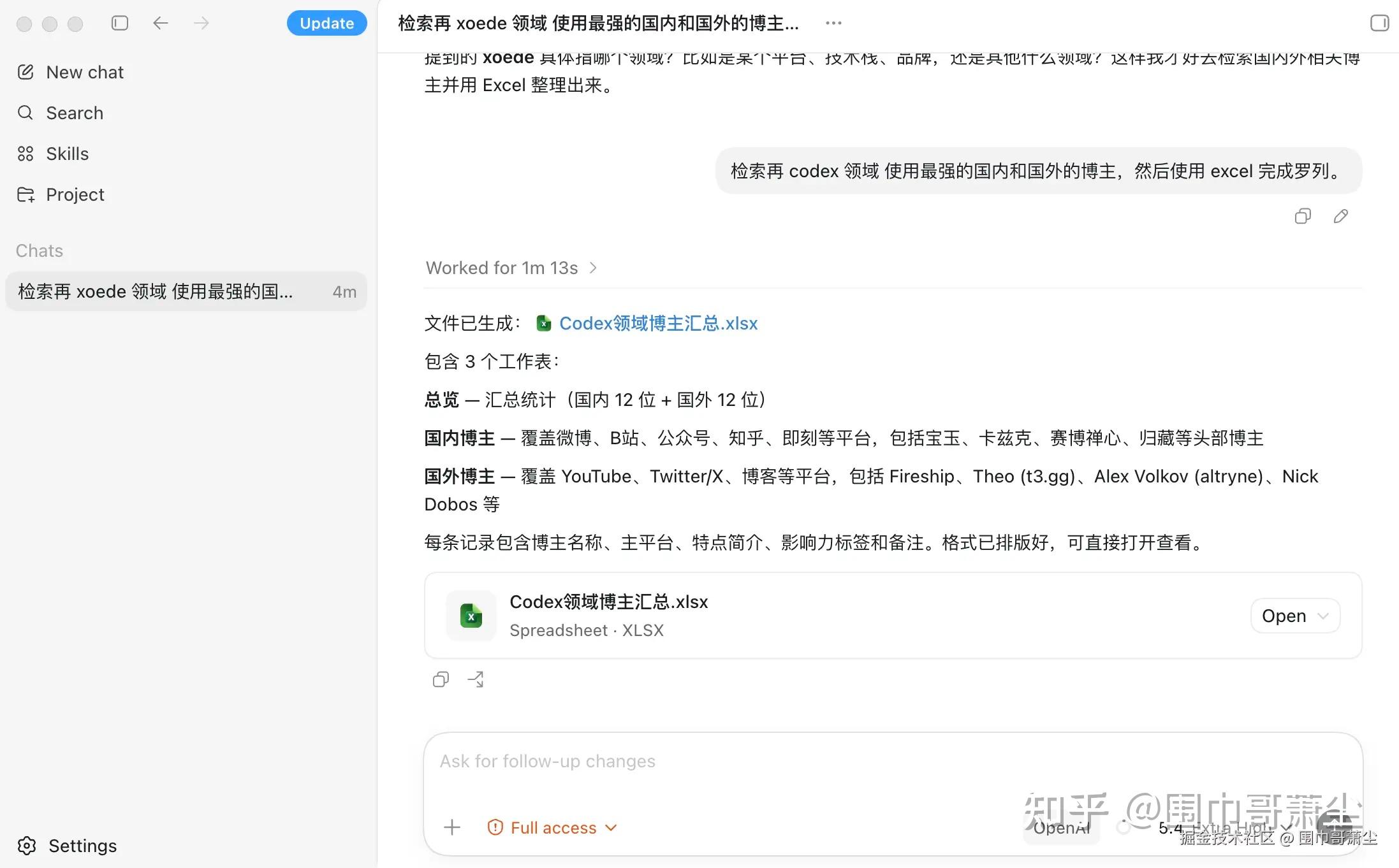
Task: Click the Full access warning icon
Action: (x=495, y=827)
